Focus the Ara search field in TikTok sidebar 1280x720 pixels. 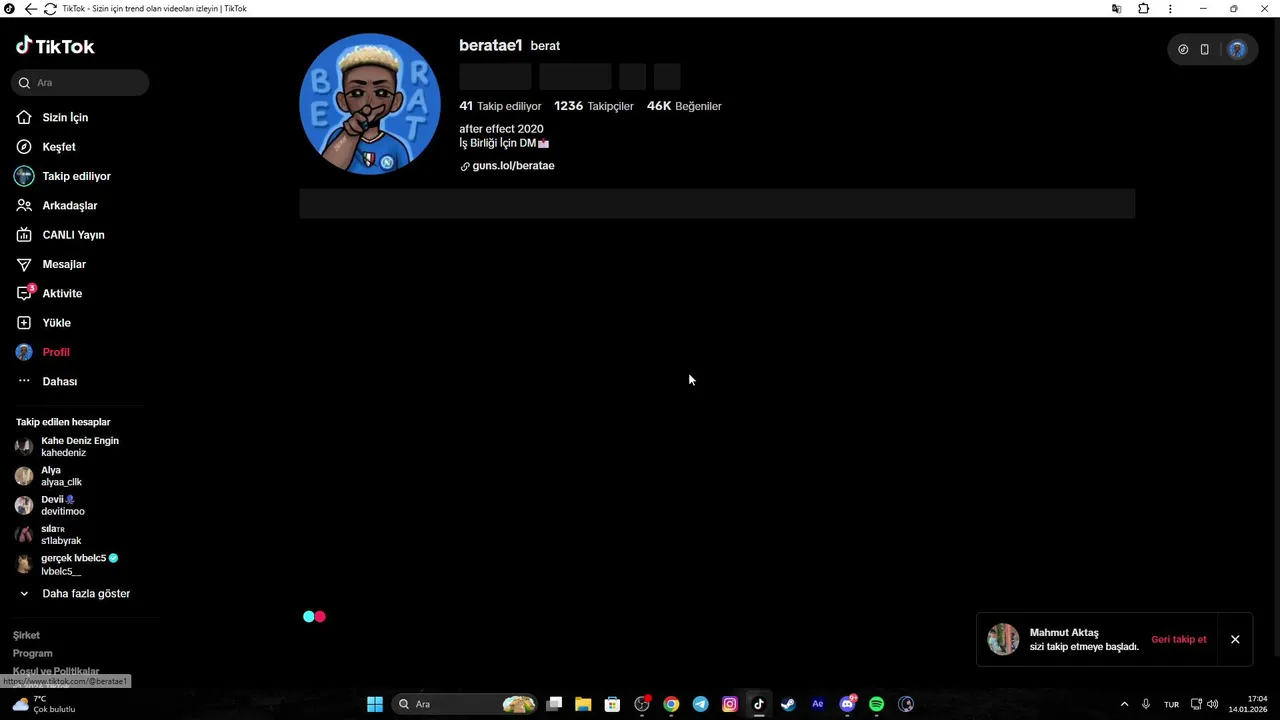point(80,83)
